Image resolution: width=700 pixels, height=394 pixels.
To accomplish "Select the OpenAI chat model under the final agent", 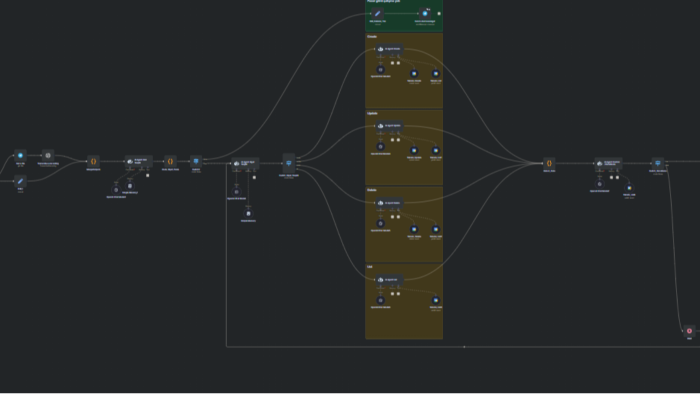I will [x=600, y=184].
